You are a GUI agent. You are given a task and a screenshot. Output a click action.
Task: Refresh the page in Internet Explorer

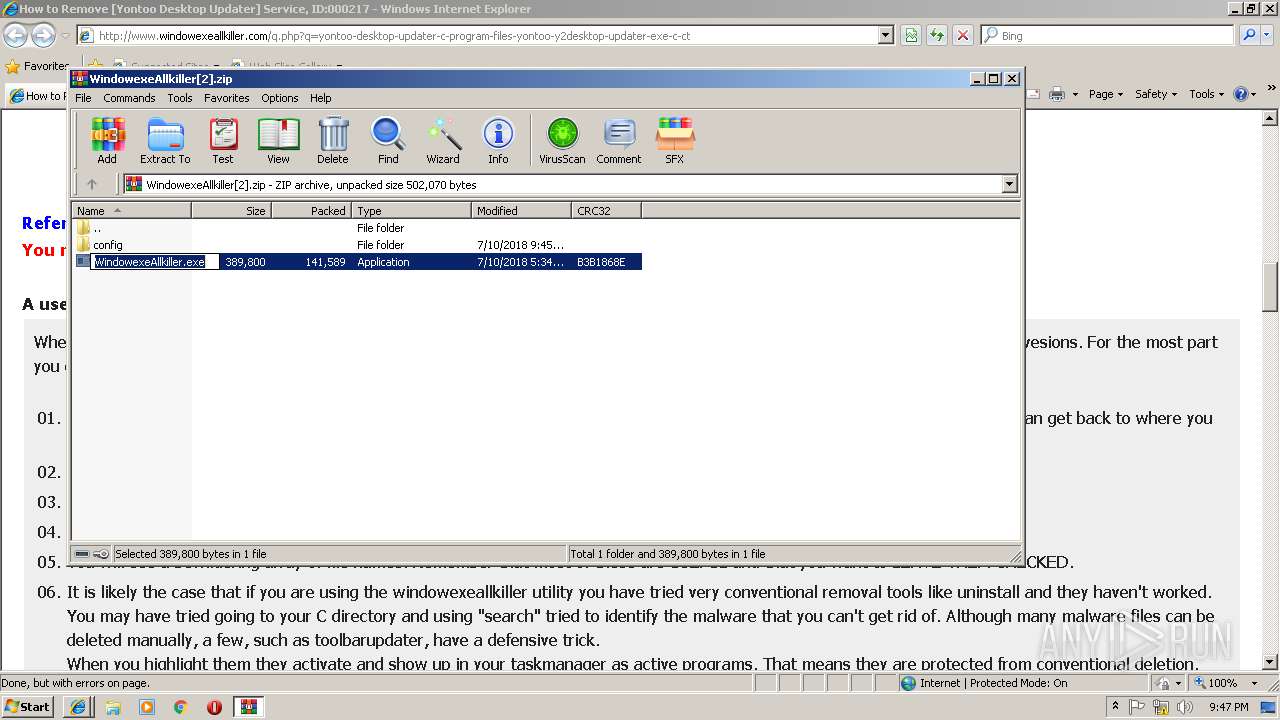pyautogui.click(x=937, y=35)
